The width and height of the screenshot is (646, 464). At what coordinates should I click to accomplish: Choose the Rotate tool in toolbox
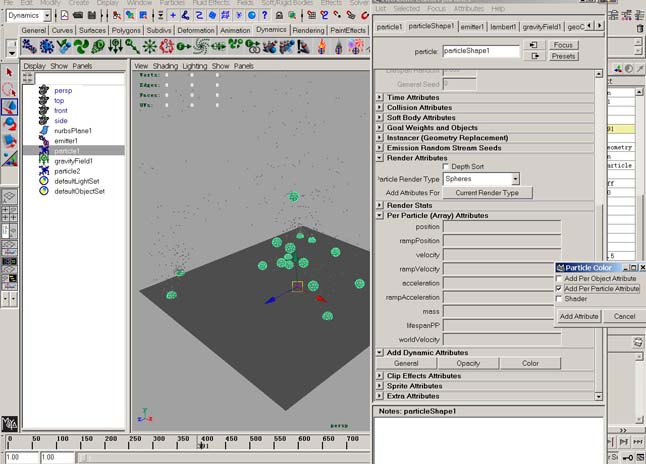click(9, 124)
